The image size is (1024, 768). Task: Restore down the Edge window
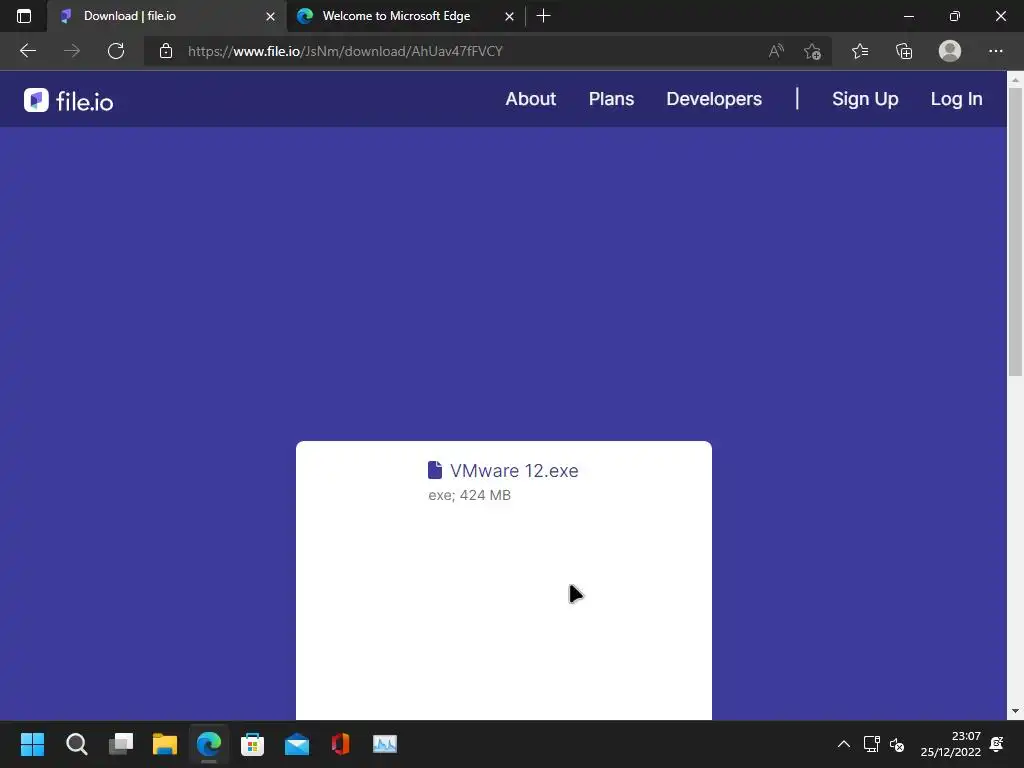pyautogui.click(x=954, y=16)
